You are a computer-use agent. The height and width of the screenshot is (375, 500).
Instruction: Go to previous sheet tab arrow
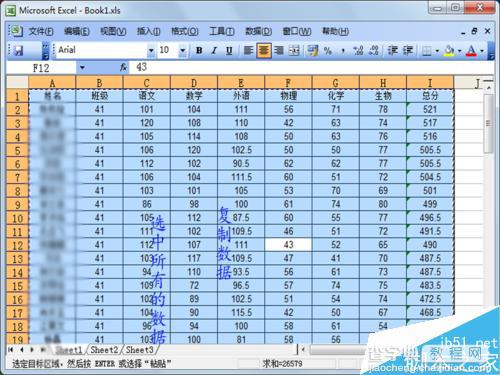tap(22, 350)
